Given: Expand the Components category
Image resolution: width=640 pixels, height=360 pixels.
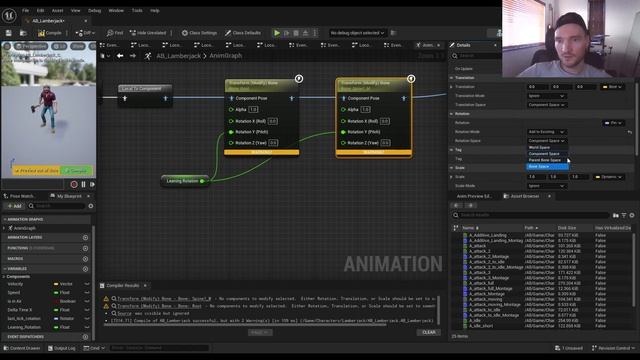Looking at the screenshot, I should pos(4,277).
